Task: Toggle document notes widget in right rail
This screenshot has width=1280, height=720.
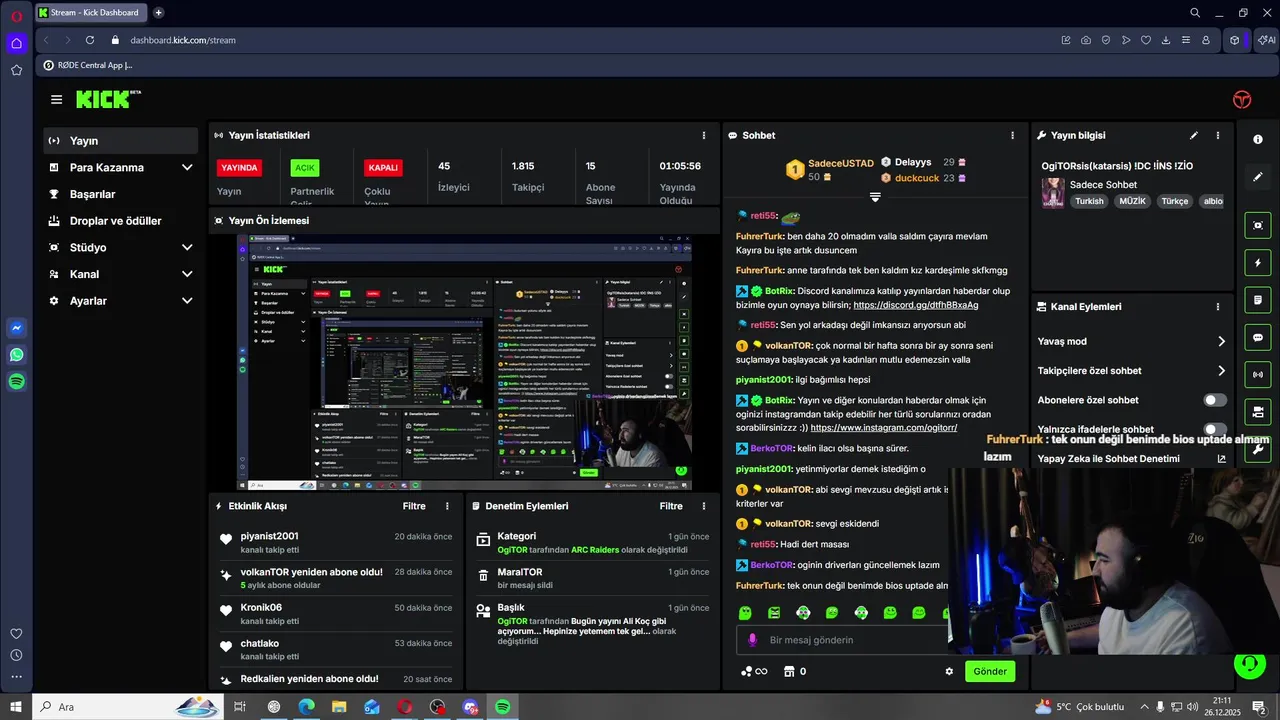Action: point(1258,300)
